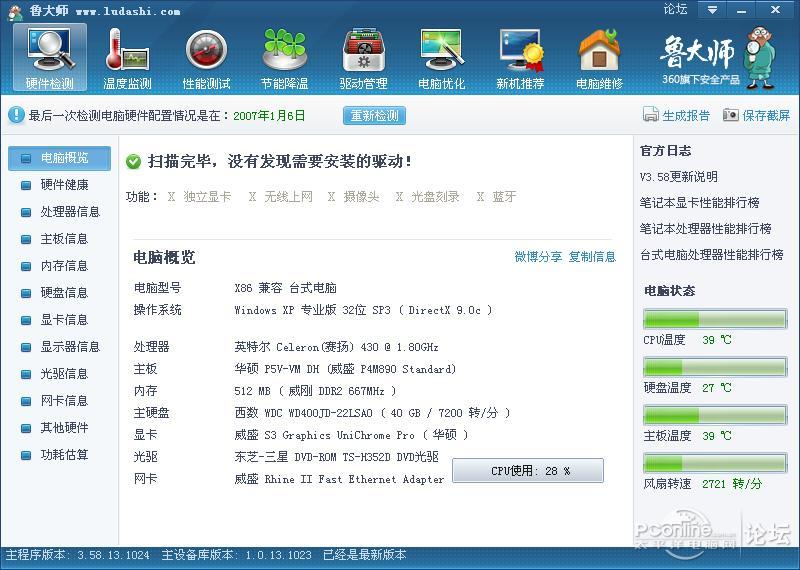Screen dimensions: 800x570
Task: Click the 生成报告 printer icon
Action: tap(651, 115)
